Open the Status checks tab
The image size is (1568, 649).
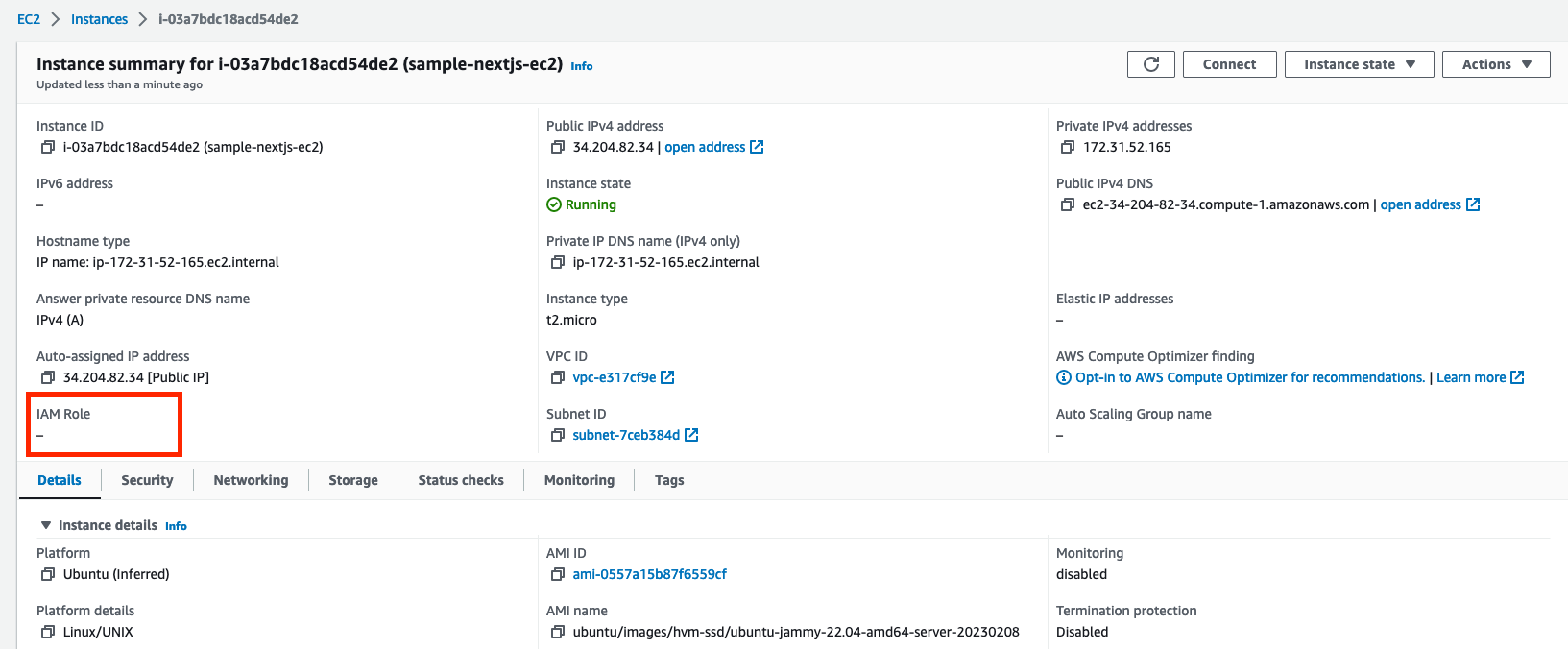tap(461, 480)
